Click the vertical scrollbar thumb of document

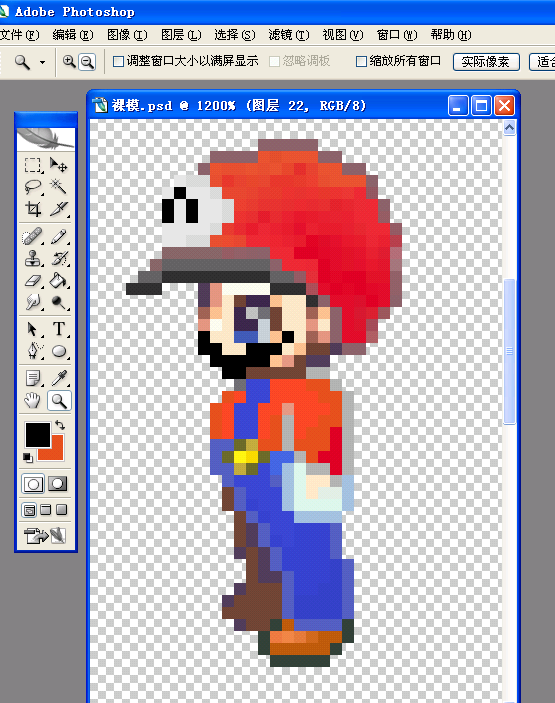[x=510, y=351]
